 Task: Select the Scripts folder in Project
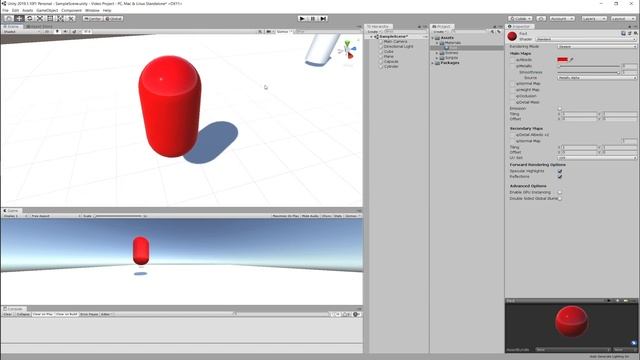pyautogui.click(x=451, y=58)
